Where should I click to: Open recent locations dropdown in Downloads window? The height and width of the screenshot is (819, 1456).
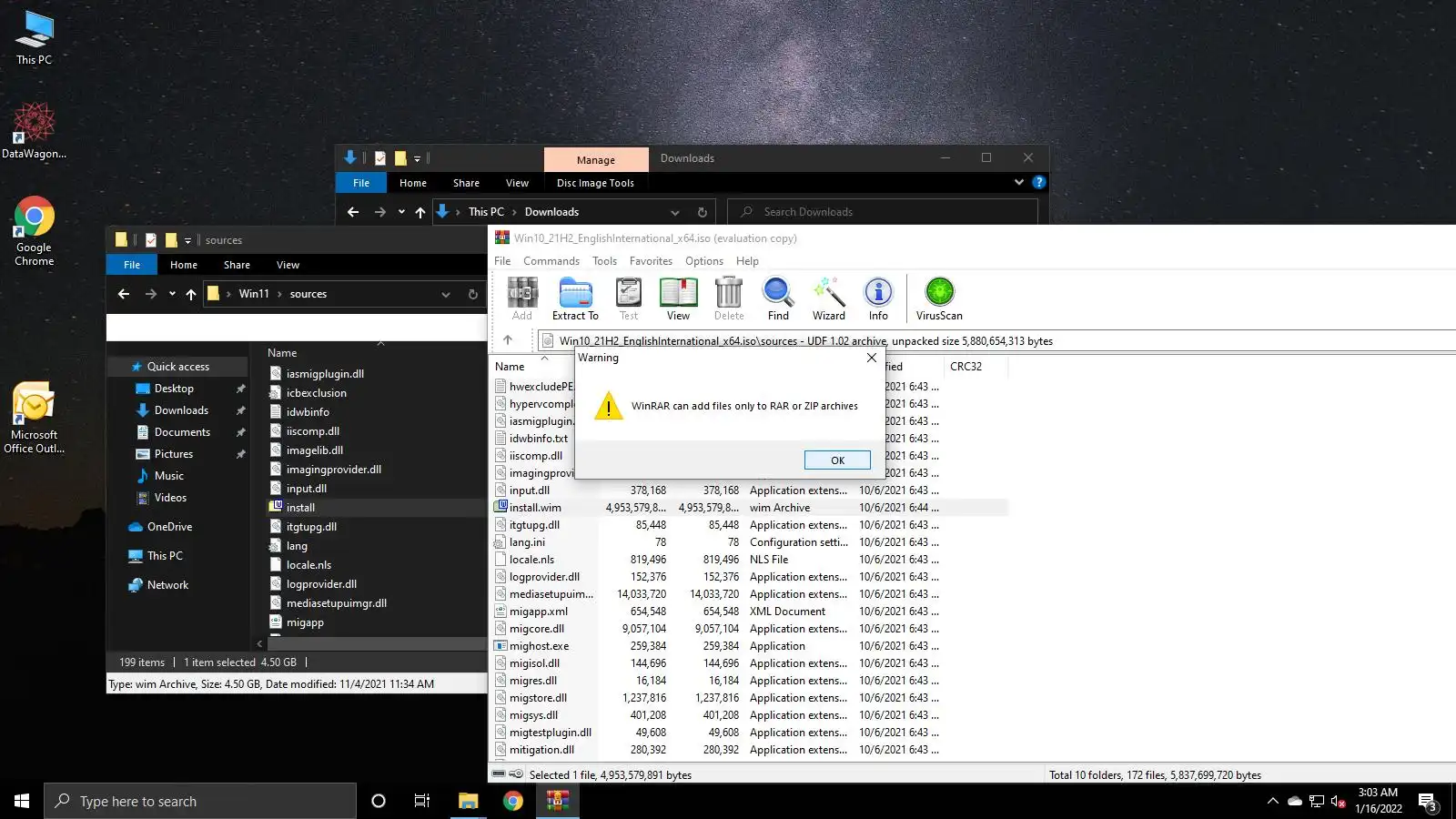pos(401,212)
